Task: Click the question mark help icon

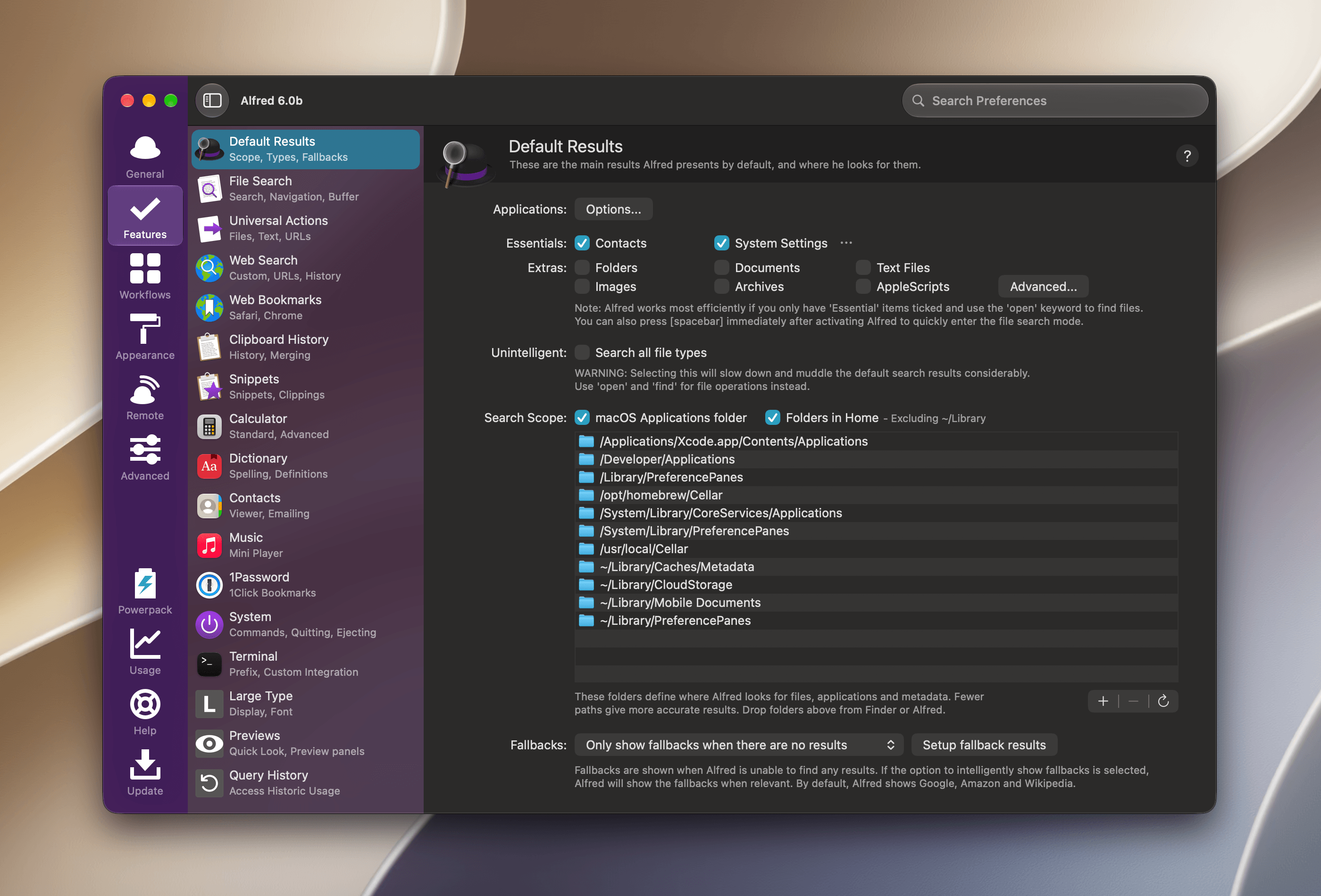Action: [x=1187, y=156]
